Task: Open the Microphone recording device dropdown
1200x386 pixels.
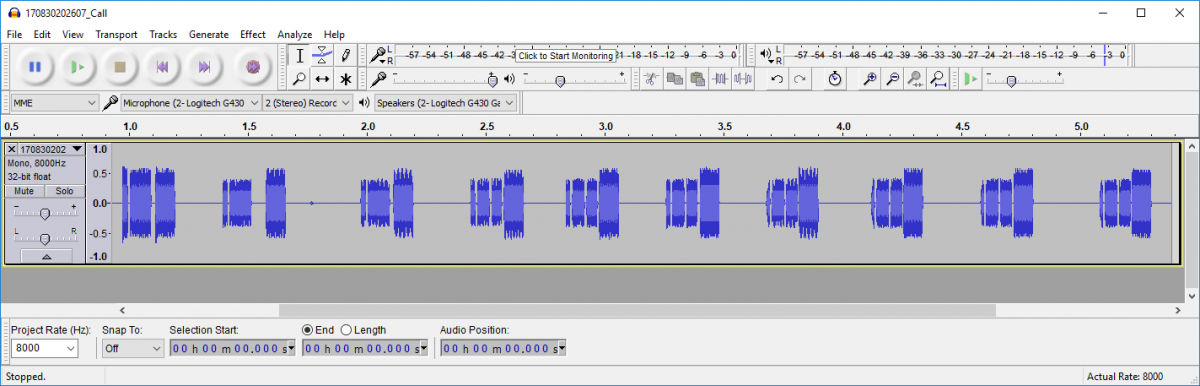Action: point(190,102)
